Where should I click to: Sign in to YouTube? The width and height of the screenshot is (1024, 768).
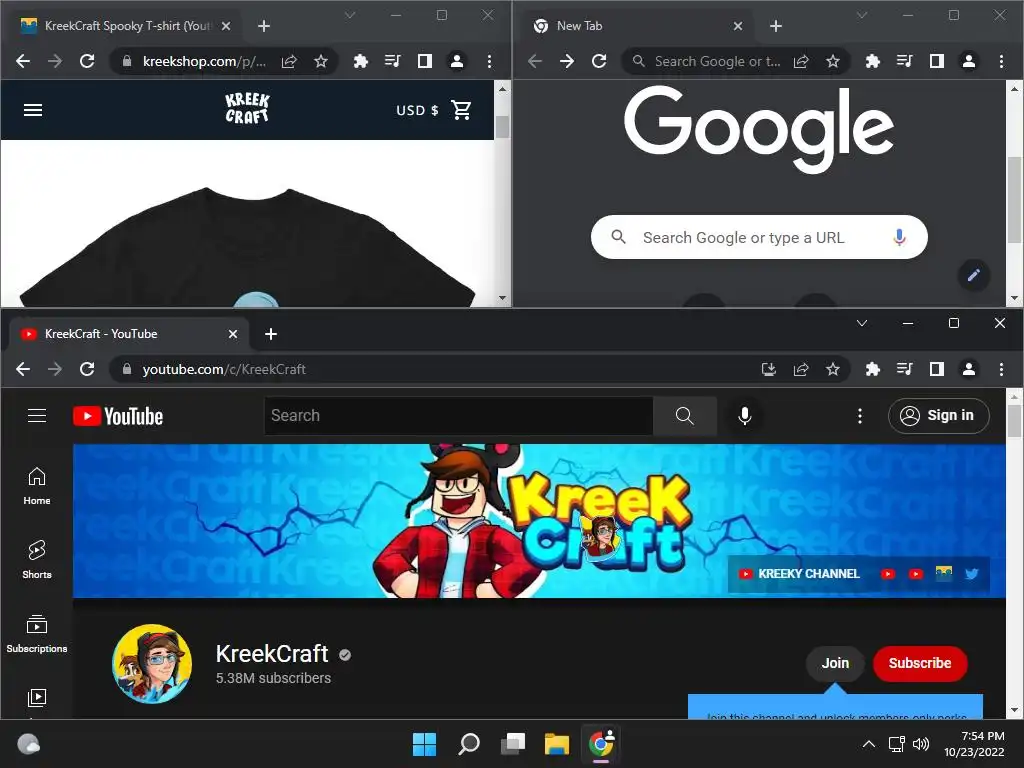click(x=938, y=415)
